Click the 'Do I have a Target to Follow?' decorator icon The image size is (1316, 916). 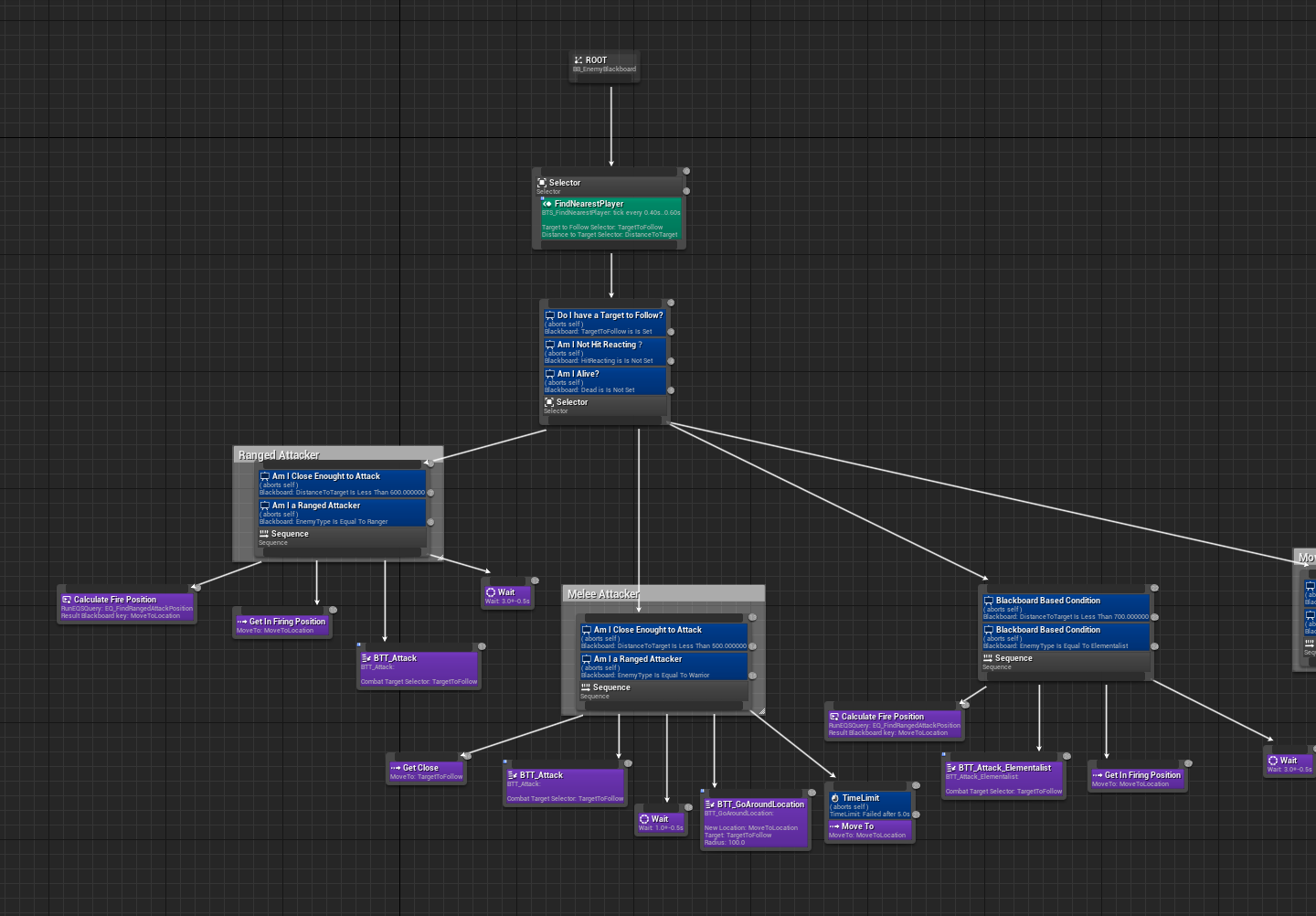550,315
